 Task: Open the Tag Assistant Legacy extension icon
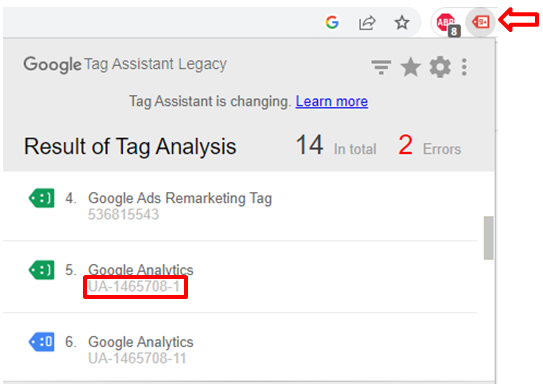coord(481,22)
